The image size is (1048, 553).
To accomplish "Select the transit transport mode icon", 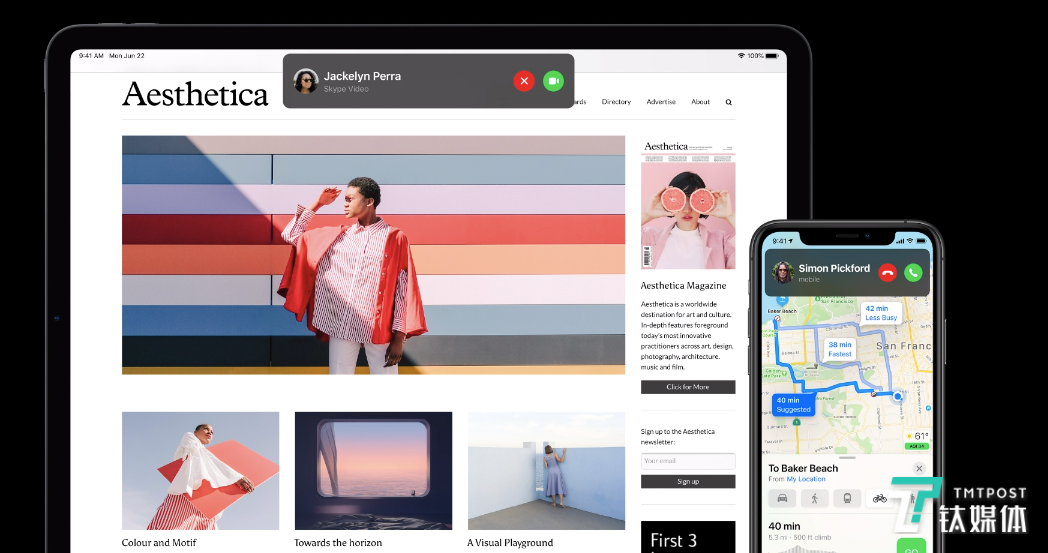I will tap(847, 498).
